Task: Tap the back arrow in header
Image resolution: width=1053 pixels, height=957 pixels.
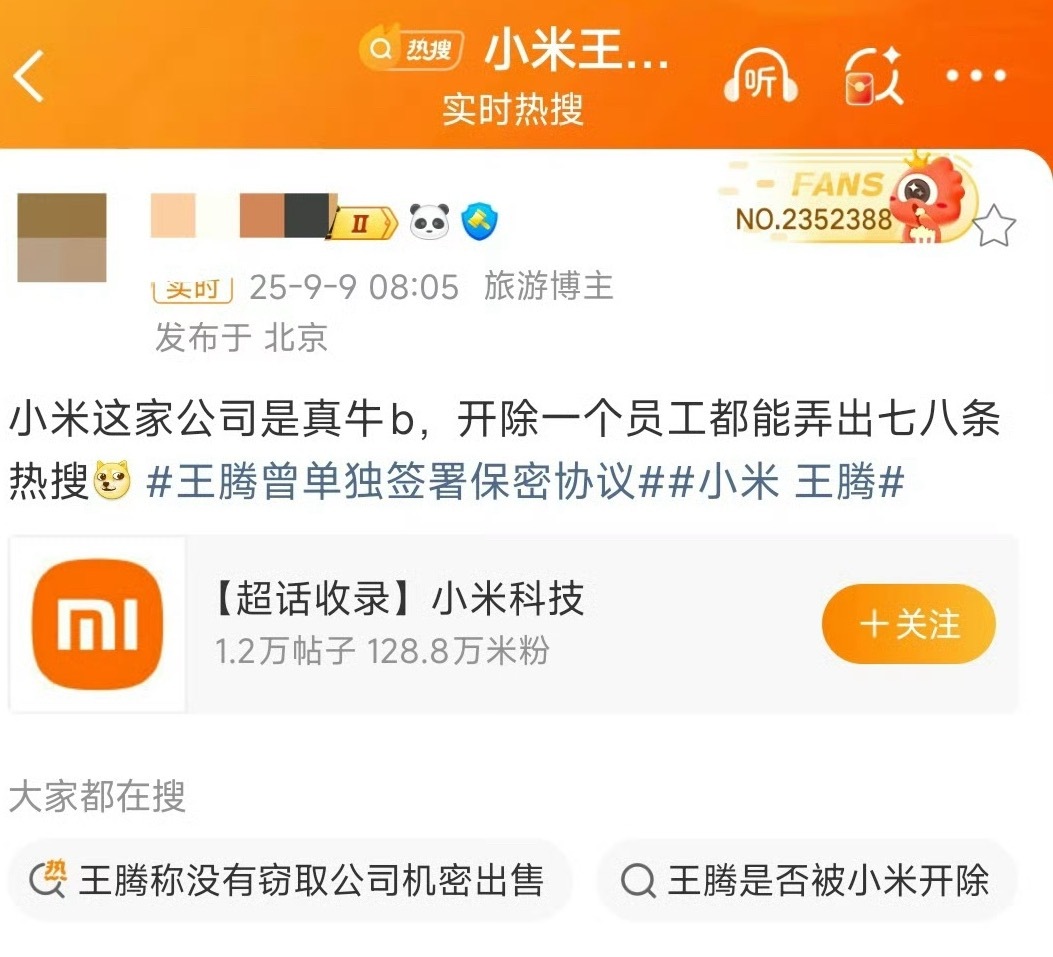Action: (x=29, y=75)
